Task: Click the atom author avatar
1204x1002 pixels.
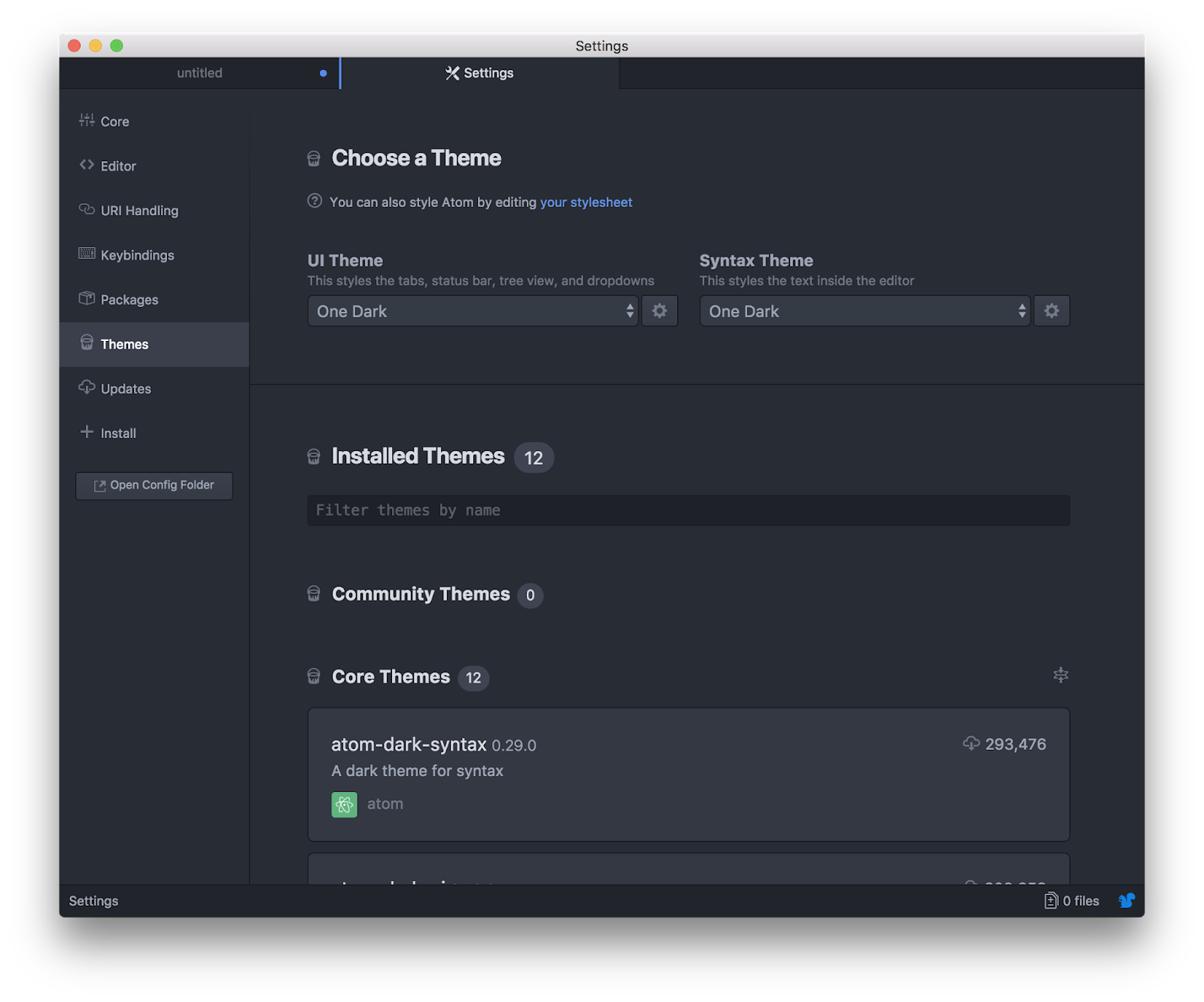Action: pyautogui.click(x=345, y=805)
